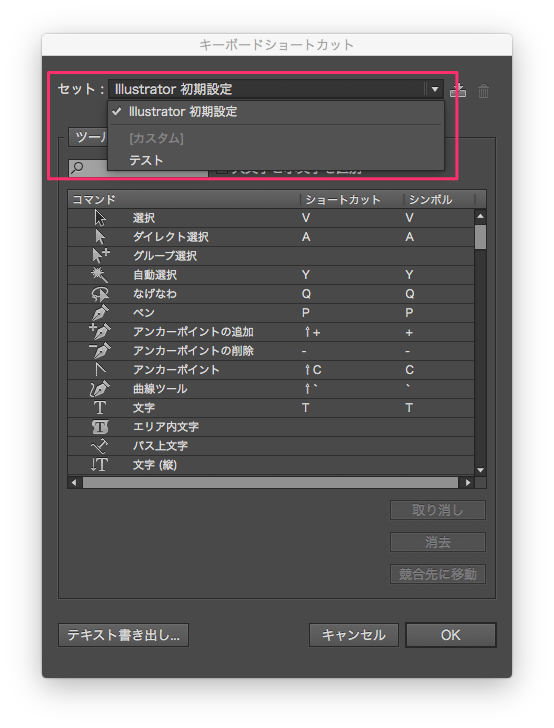The image size is (554, 728).
Task: Click the trash icon to delete set
Action: point(483,91)
